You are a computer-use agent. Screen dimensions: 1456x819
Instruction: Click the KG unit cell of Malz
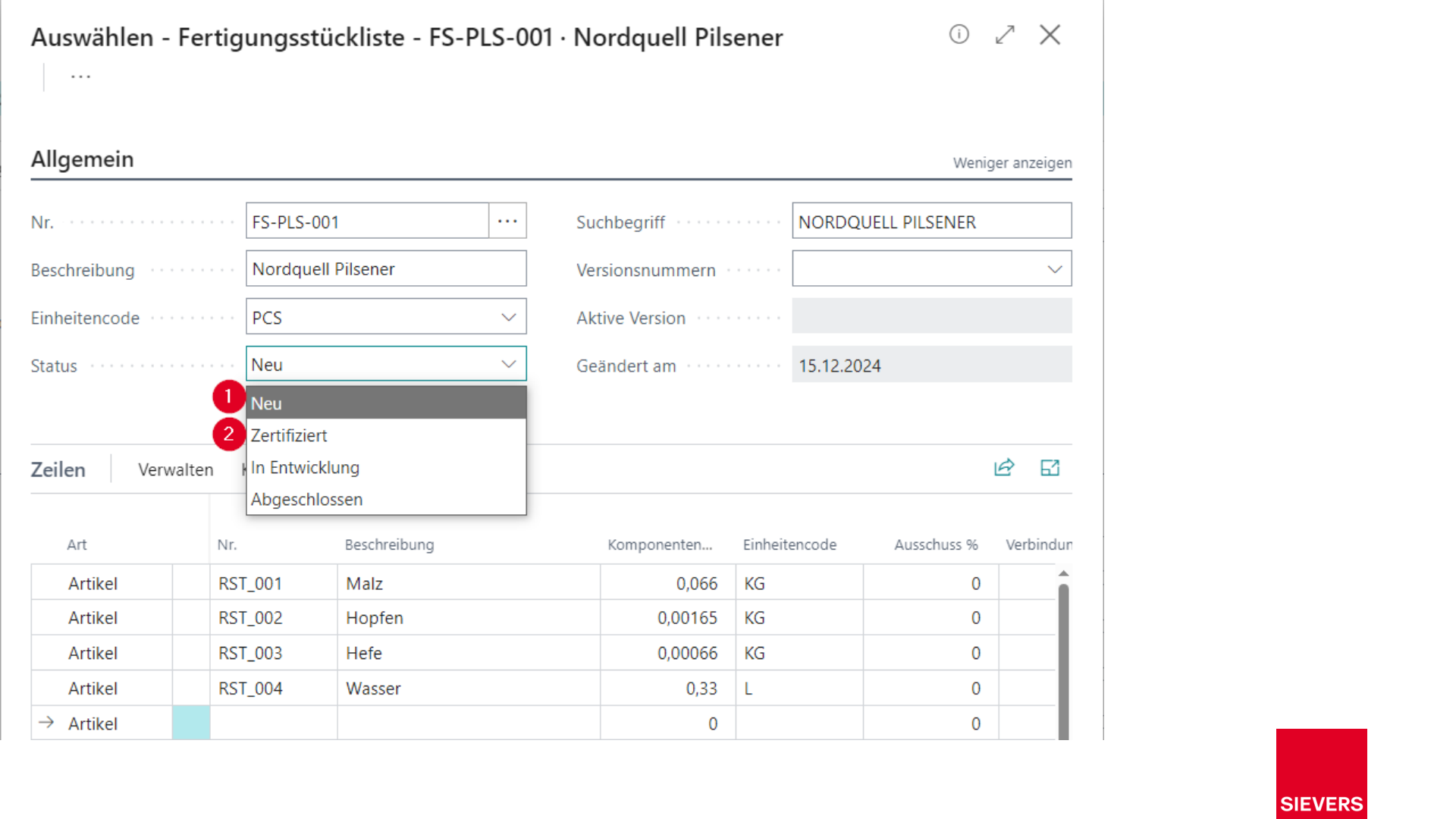(799, 582)
